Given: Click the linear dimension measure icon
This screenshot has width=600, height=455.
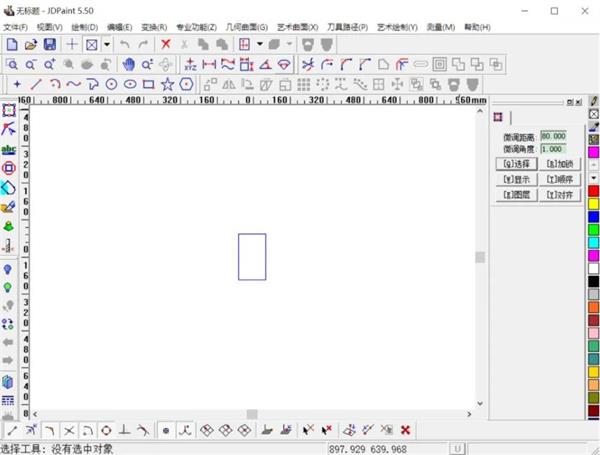Looking at the screenshot, I should coord(209,64).
